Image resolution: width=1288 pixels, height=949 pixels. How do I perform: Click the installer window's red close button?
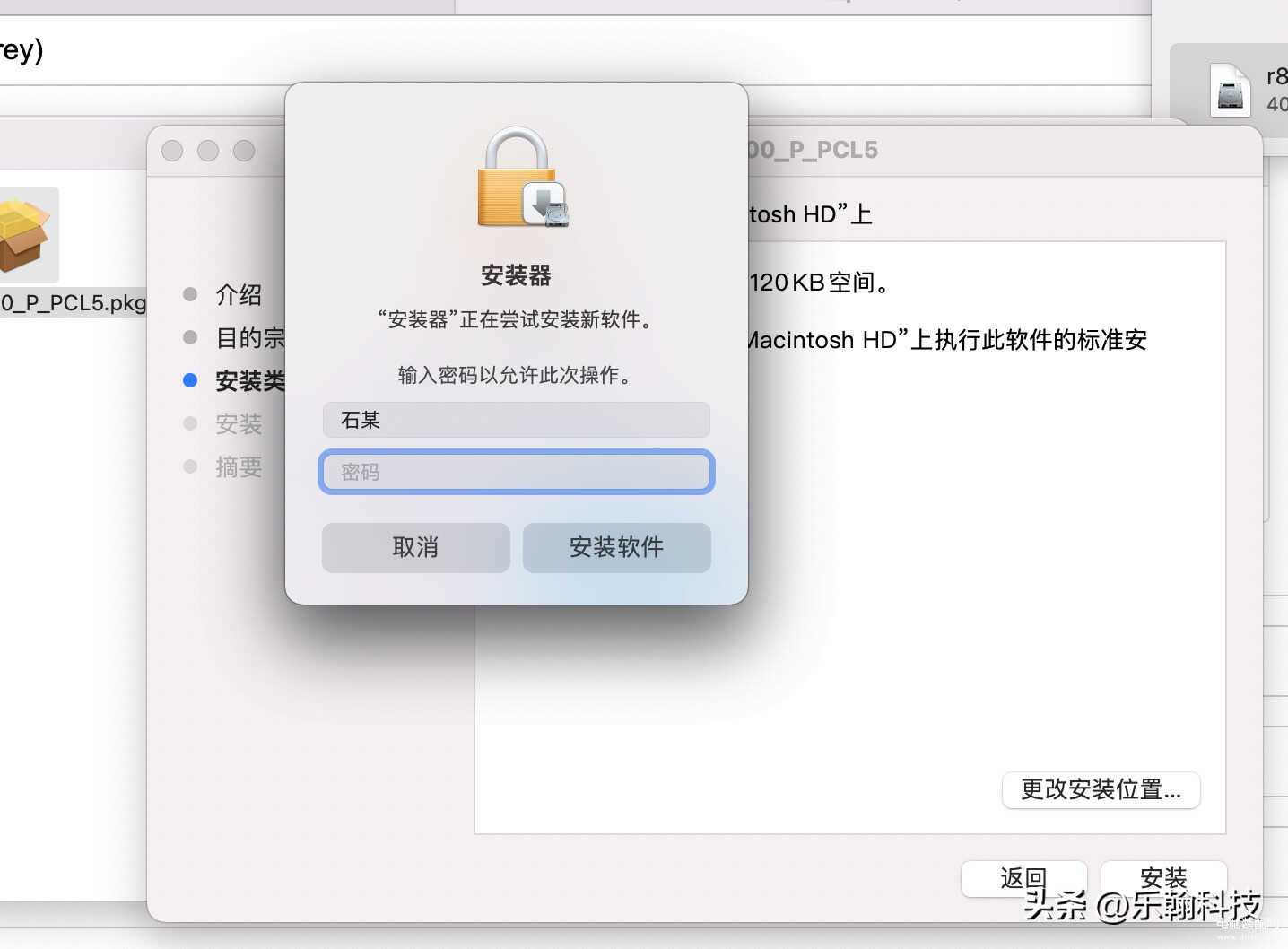(172, 151)
